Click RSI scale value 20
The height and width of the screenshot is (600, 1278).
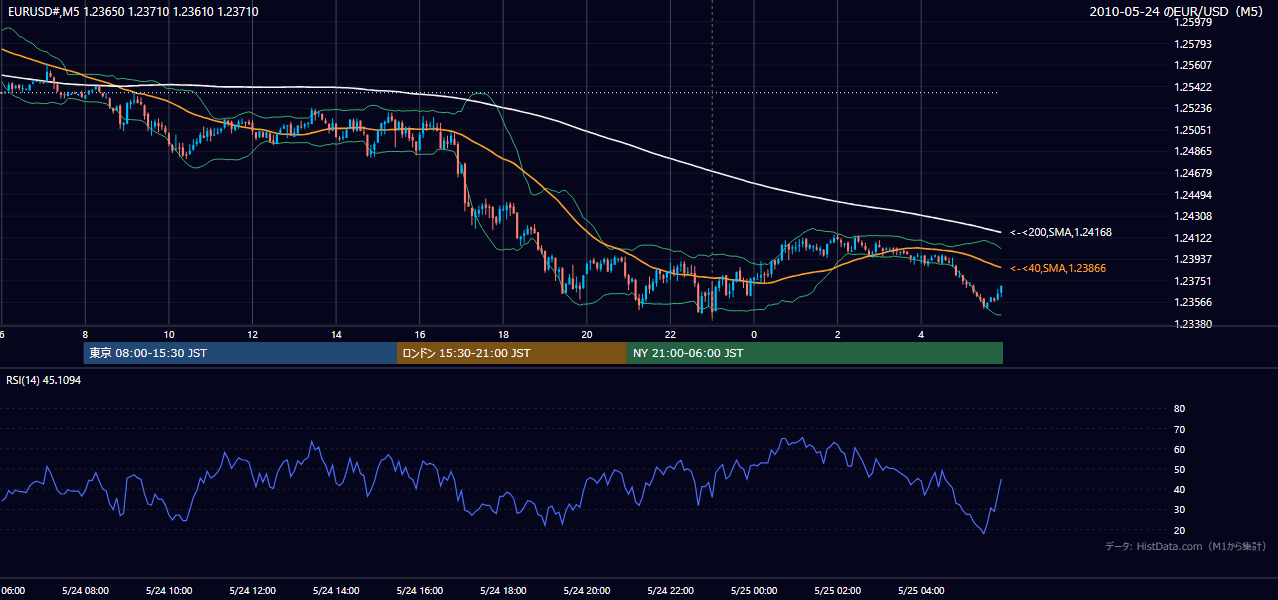(1179, 530)
